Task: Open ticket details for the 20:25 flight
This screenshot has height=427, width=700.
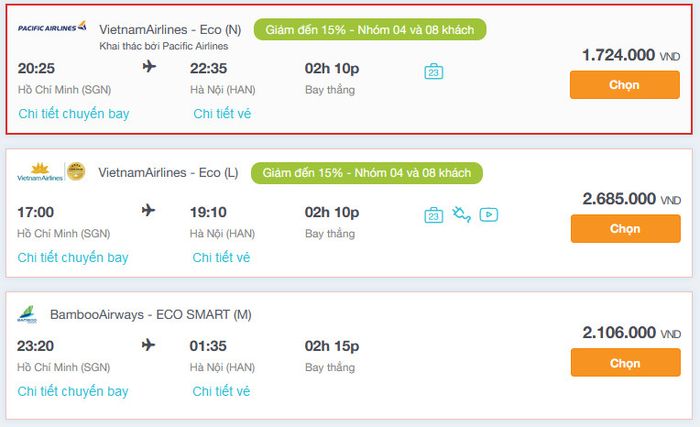Action: [x=222, y=114]
